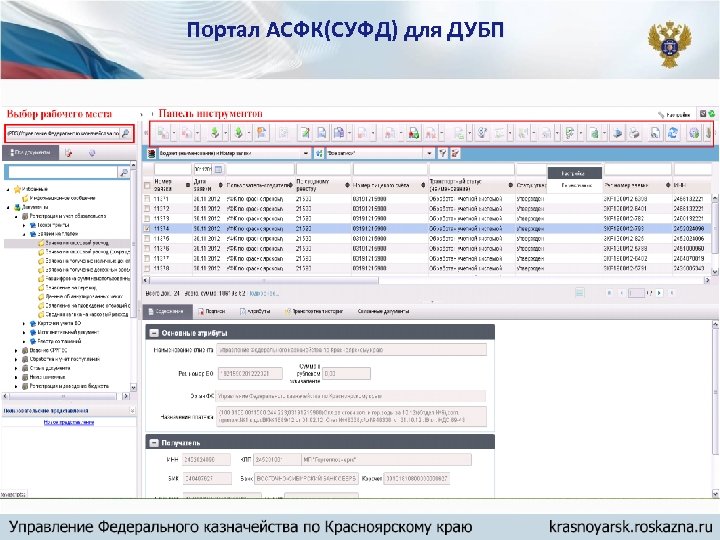Go to last page in table pager
This screenshot has width=720, height=540.
672,292
